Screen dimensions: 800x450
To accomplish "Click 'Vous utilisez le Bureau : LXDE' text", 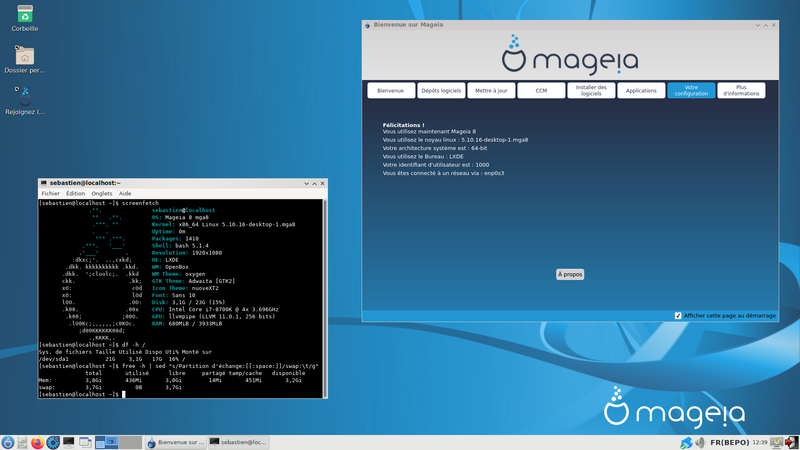I will [423, 157].
